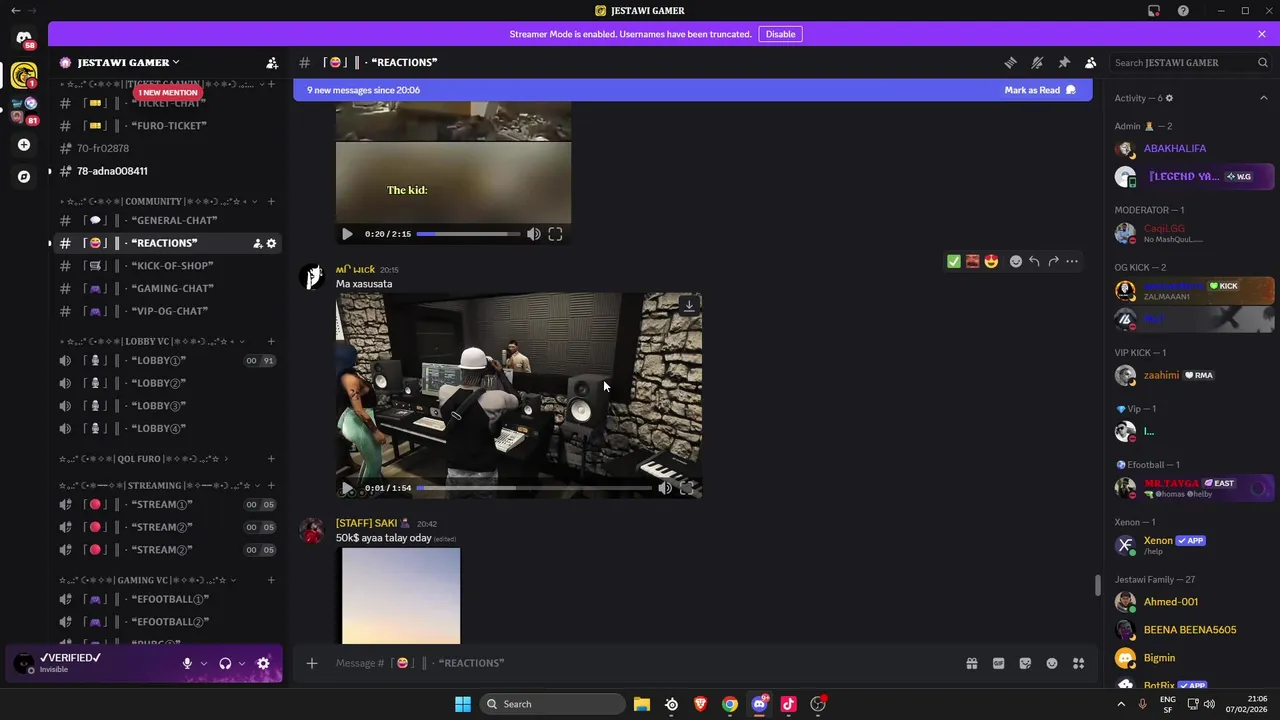1280x720 pixels.
Task: Collapse the LOBBY VC category
Action: tap(152, 341)
